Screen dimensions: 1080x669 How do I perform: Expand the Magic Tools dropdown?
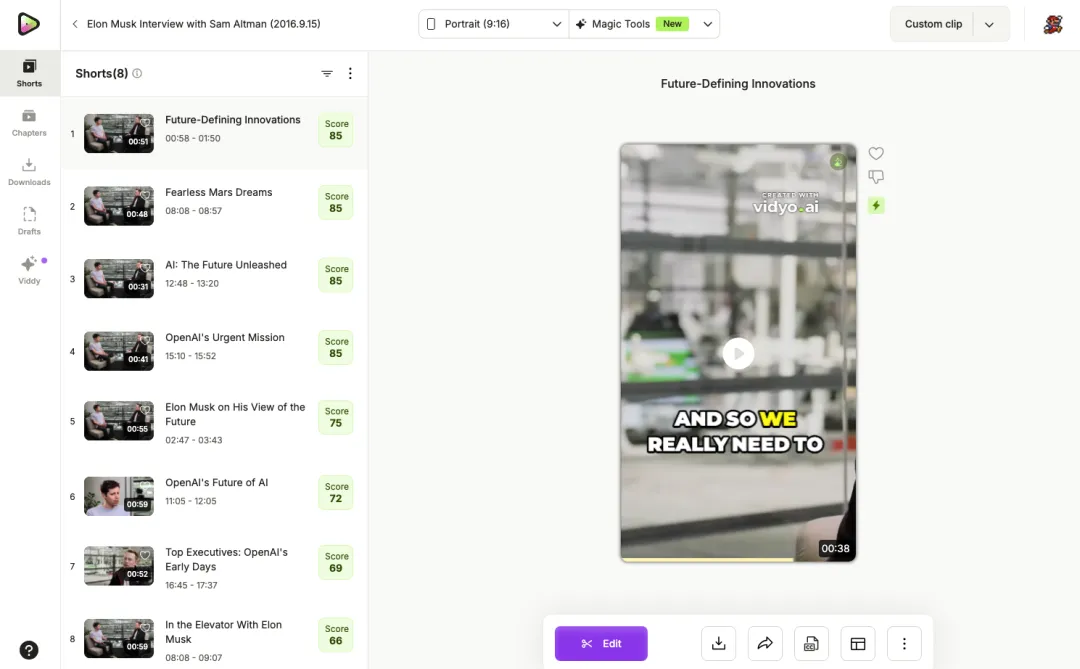point(707,24)
